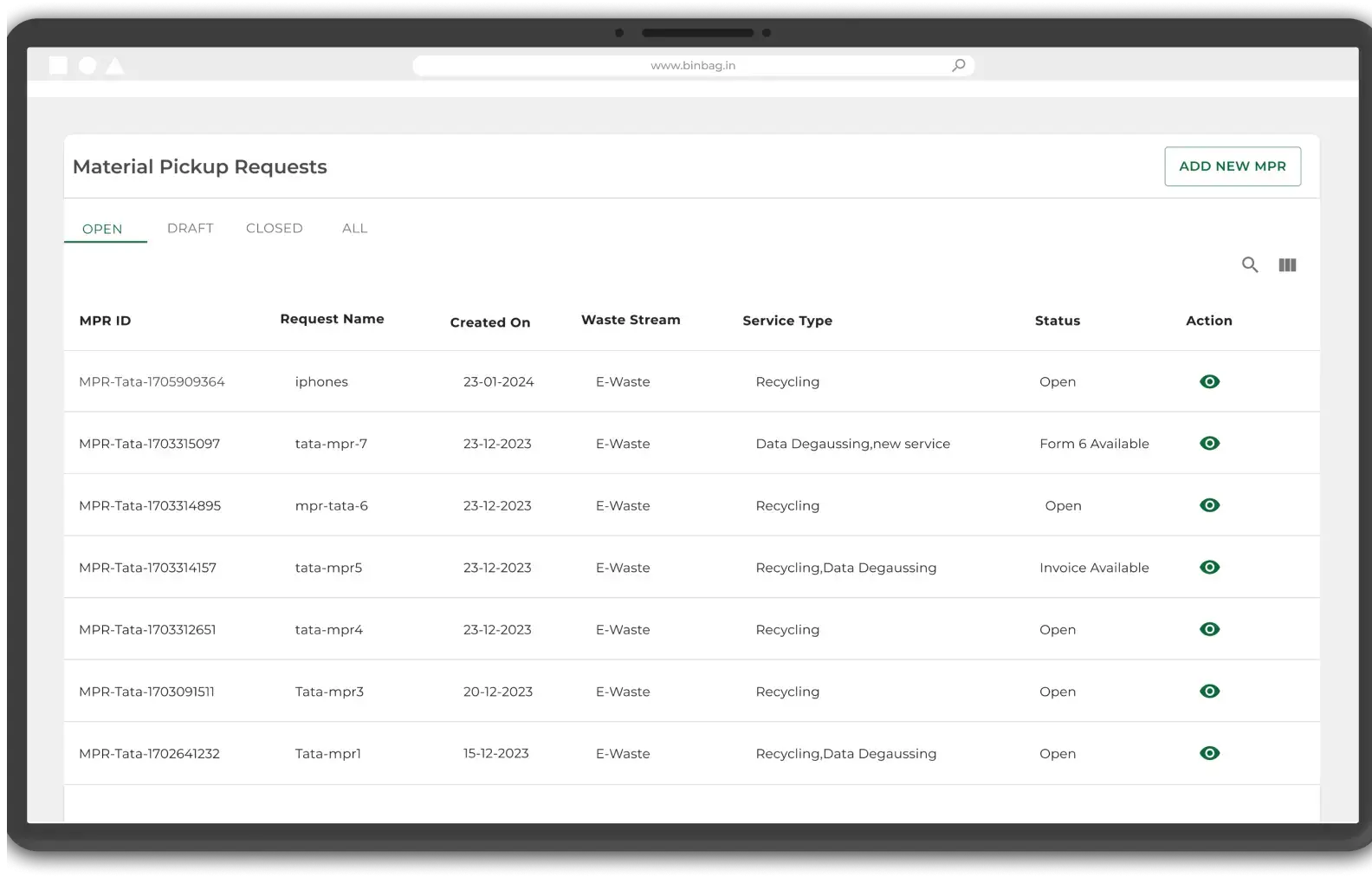Sort by Created On column header
Image resolution: width=1372 pixels, height=877 pixels.
(x=489, y=322)
